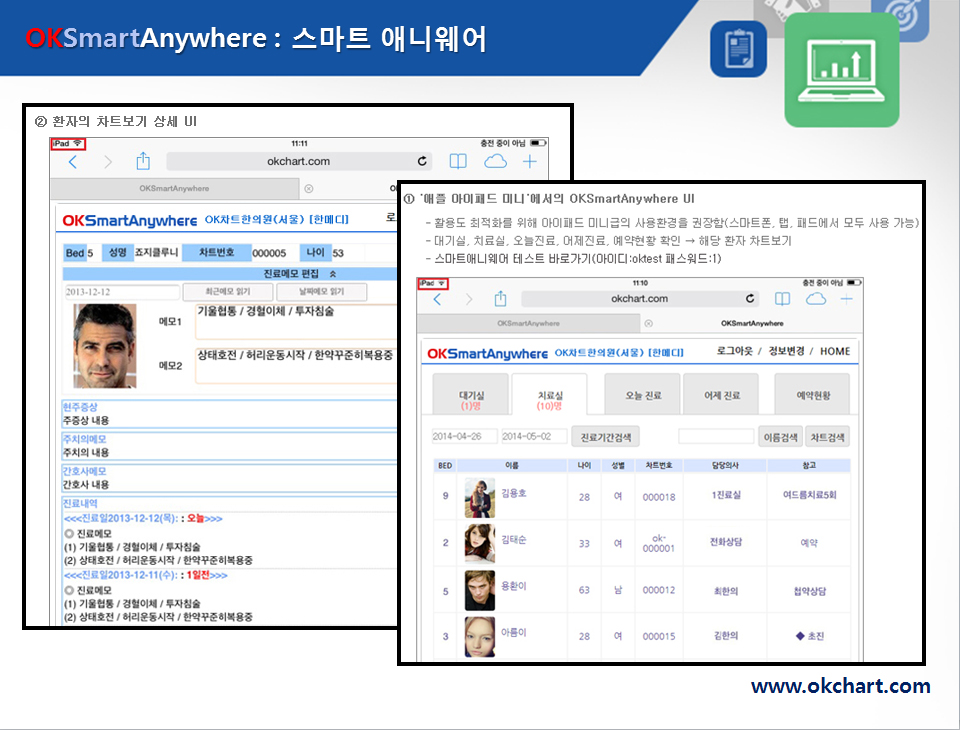Open iCloud tabs icon in the patient list Safari window
This screenshot has width=960, height=730.
pos(816,299)
